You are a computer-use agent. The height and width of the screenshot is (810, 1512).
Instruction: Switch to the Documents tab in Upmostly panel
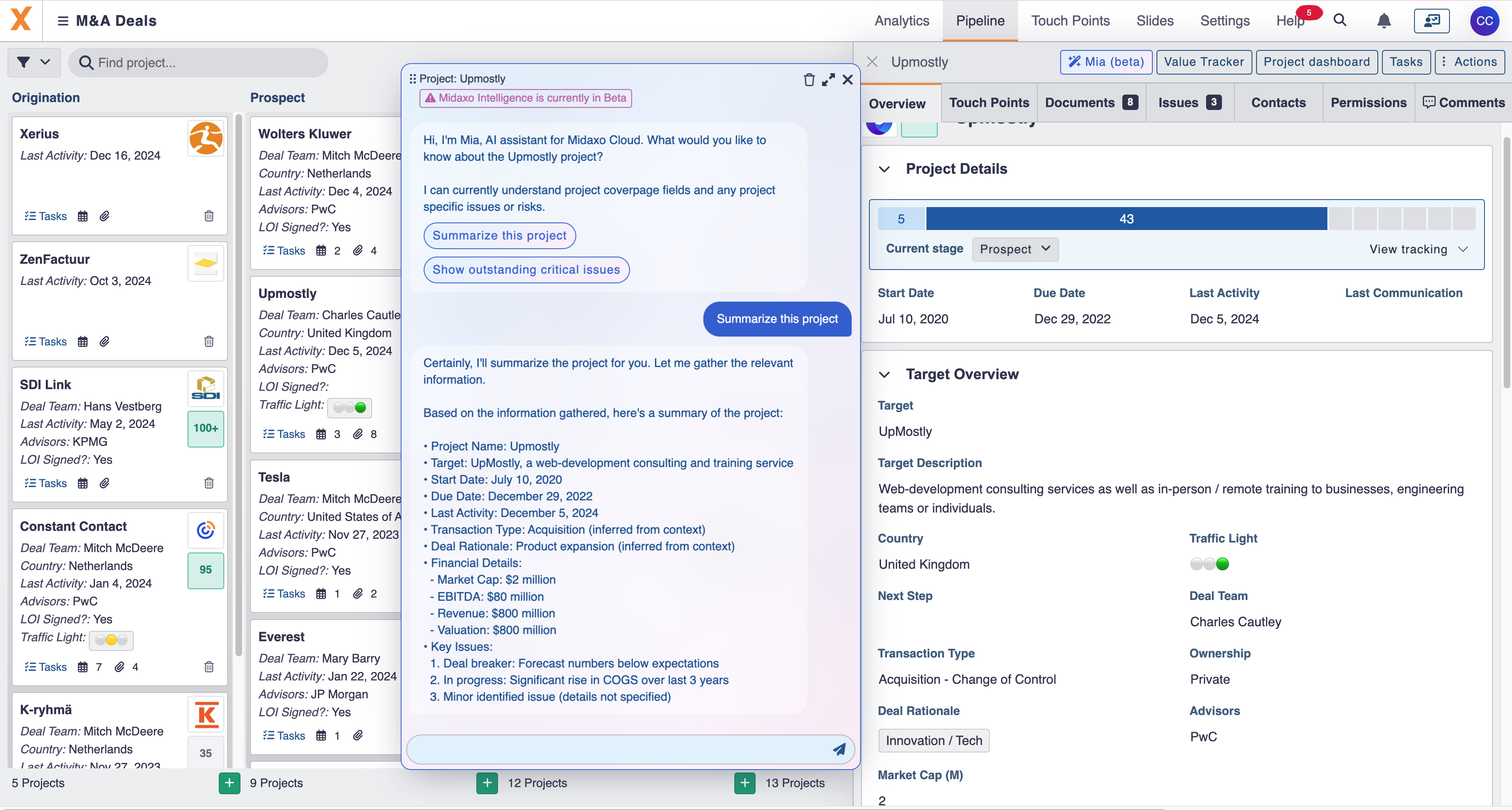point(1092,103)
